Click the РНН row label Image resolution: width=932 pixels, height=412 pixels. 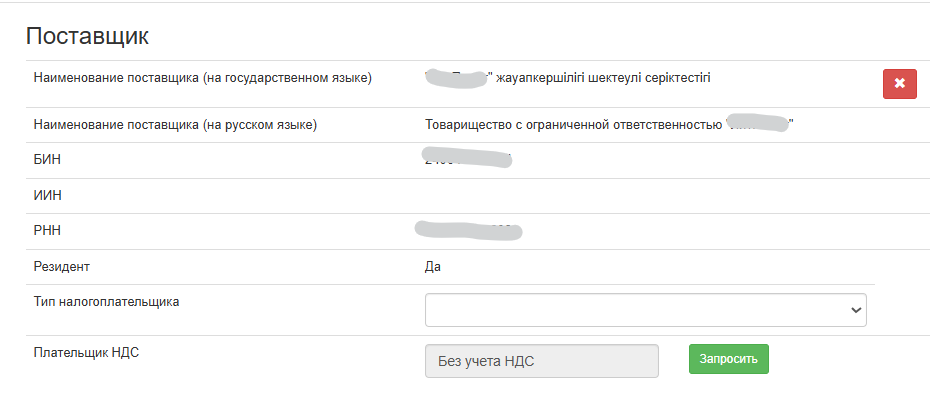pyautogui.click(x=47, y=231)
